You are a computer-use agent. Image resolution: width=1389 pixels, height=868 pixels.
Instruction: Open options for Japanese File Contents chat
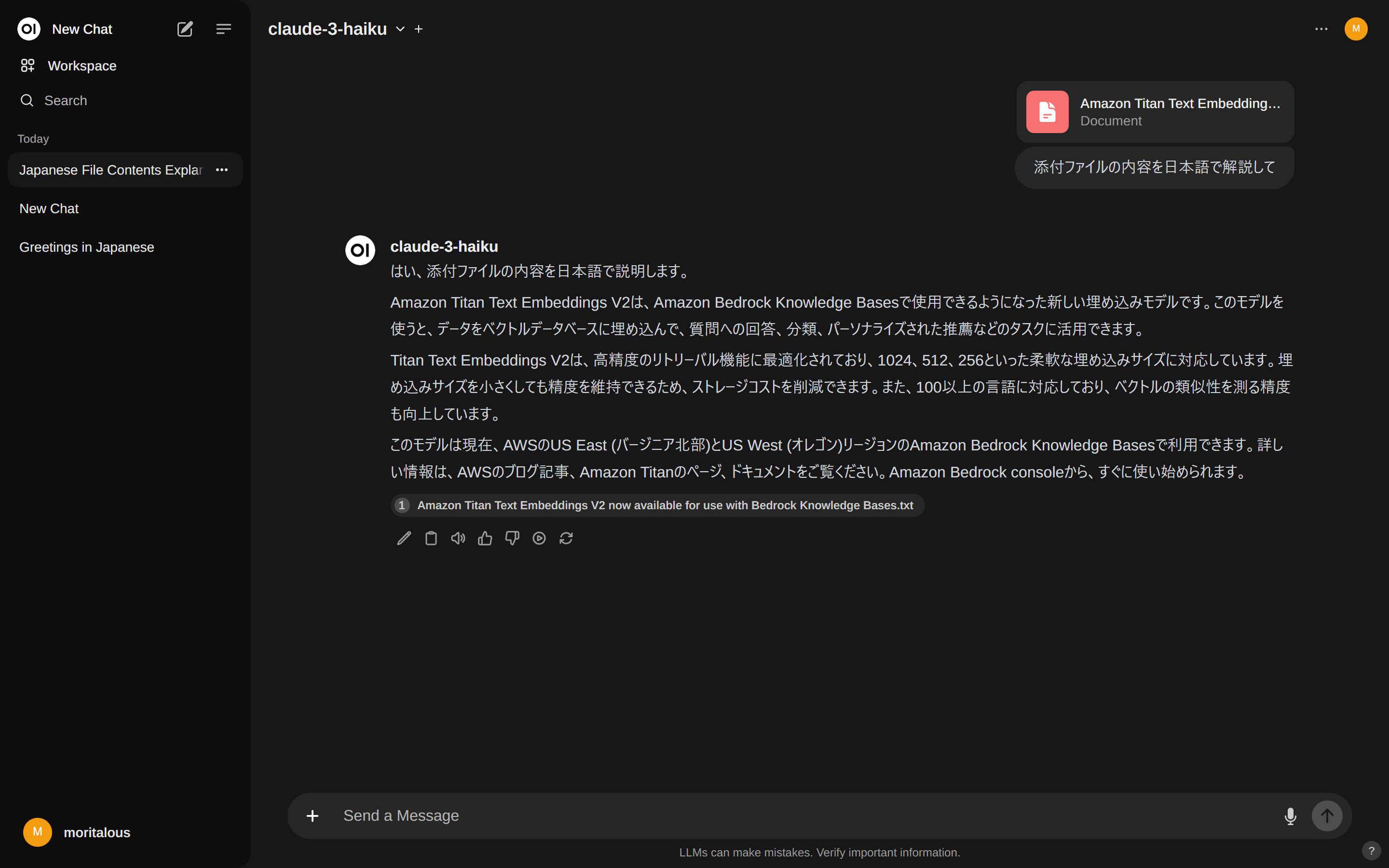click(222, 169)
